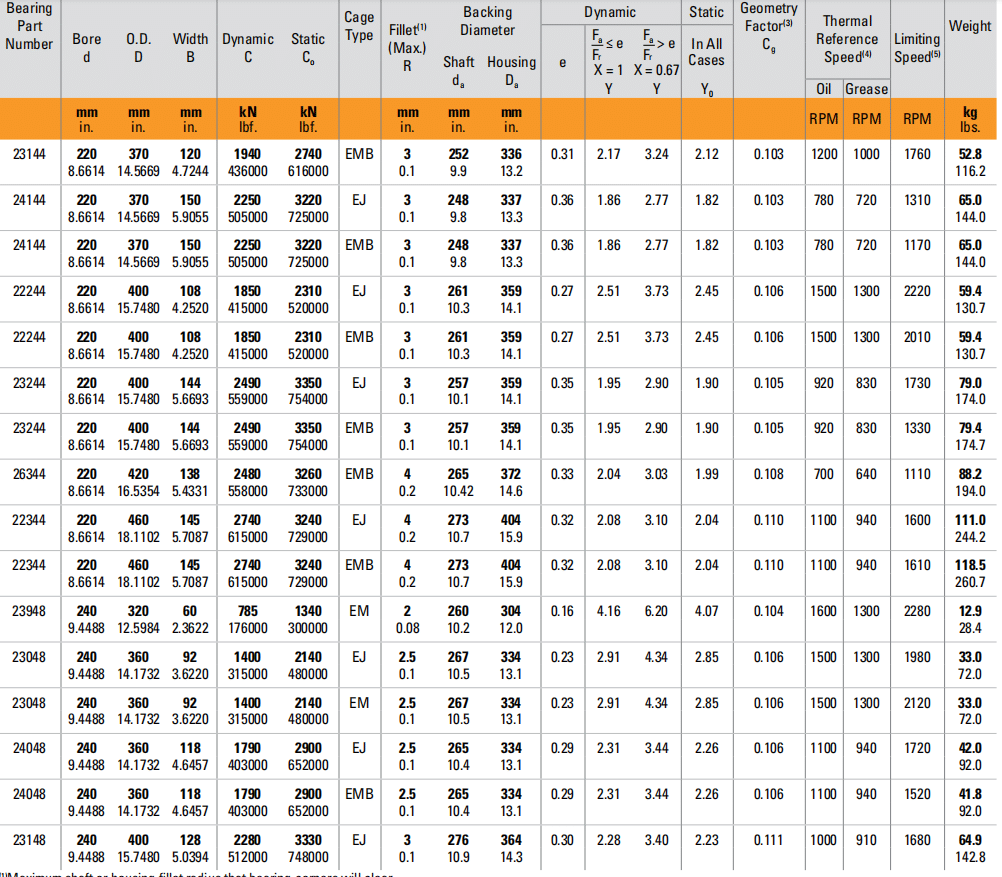Screen dimensions: 1002x877
Task: Click the 12.9 kg weight cell
Action: tap(970, 611)
